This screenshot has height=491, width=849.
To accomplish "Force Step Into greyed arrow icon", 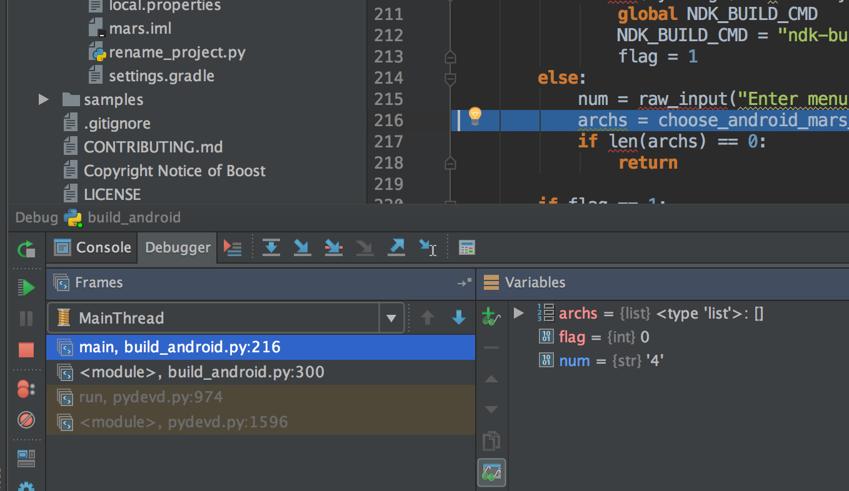I will (x=364, y=247).
